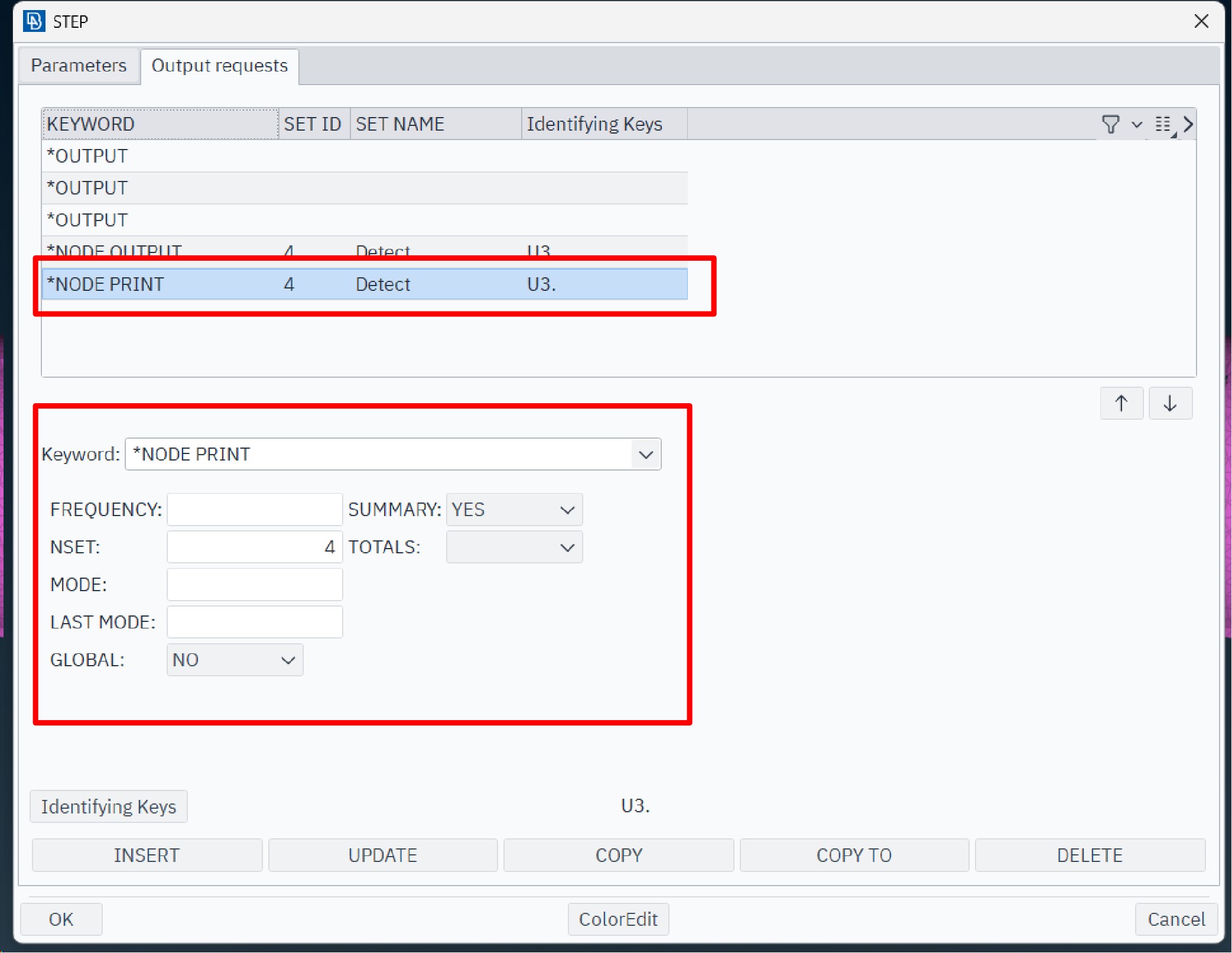This screenshot has height=953, width=1232.
Task: Move selected row up with arrow button
Action: tap(1121, 404)
